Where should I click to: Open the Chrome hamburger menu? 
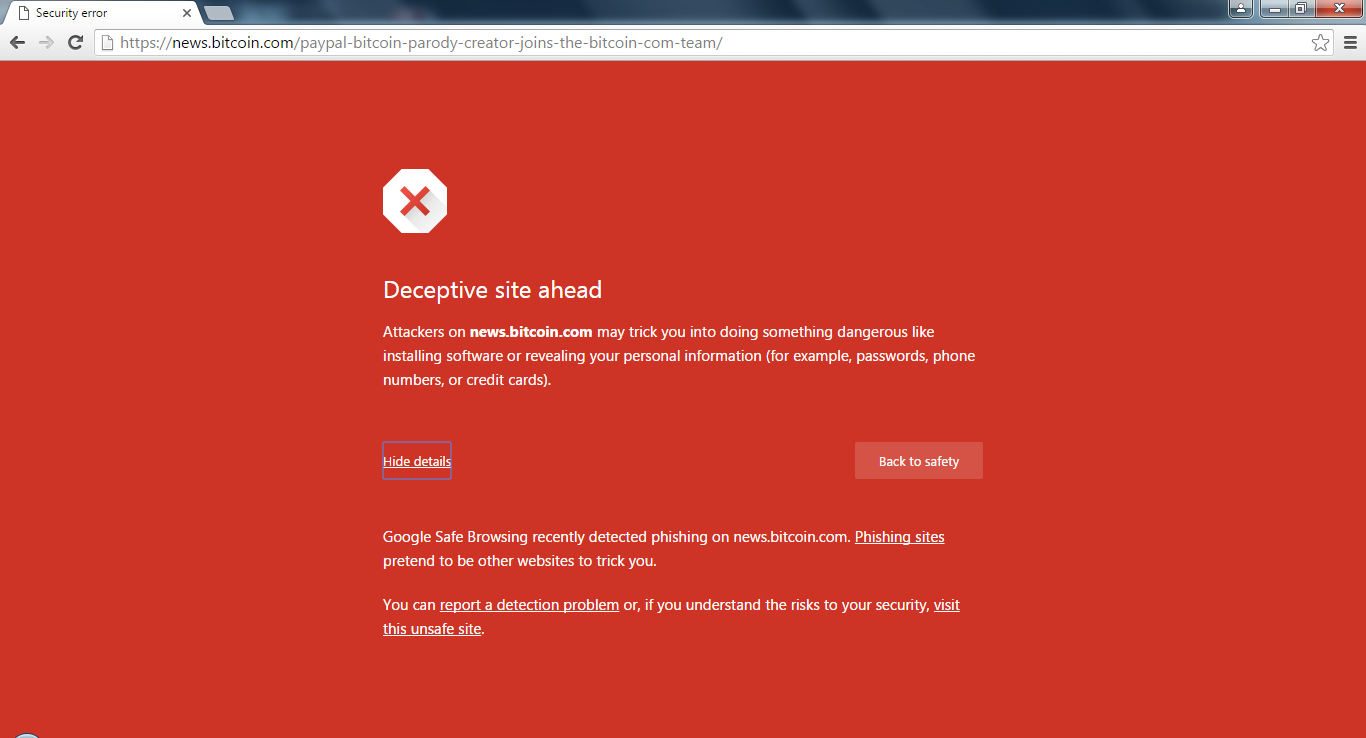pos(1349,42)
